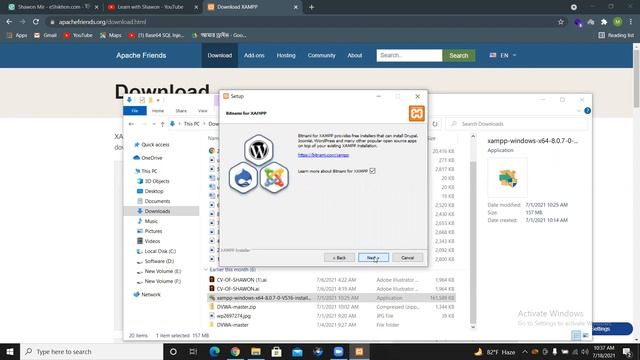Open Microsoft Edge from taskbar
The image size is (640, 360).
click(x=214, y=351)
